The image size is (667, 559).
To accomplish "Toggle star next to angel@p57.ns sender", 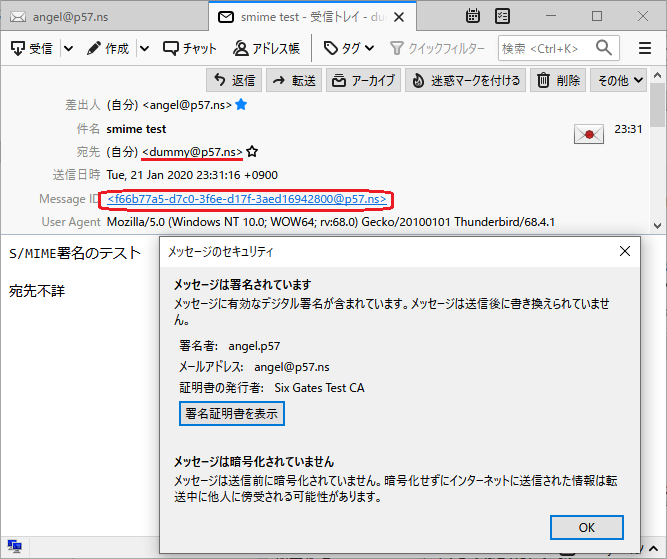I will tap(241, 104).
